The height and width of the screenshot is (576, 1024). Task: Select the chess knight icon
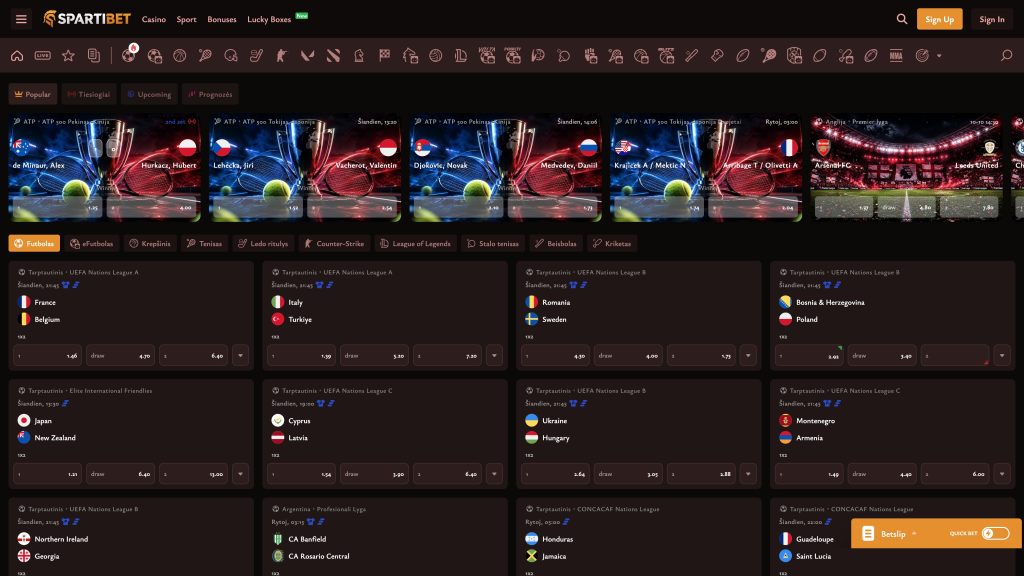coord(359,56)
